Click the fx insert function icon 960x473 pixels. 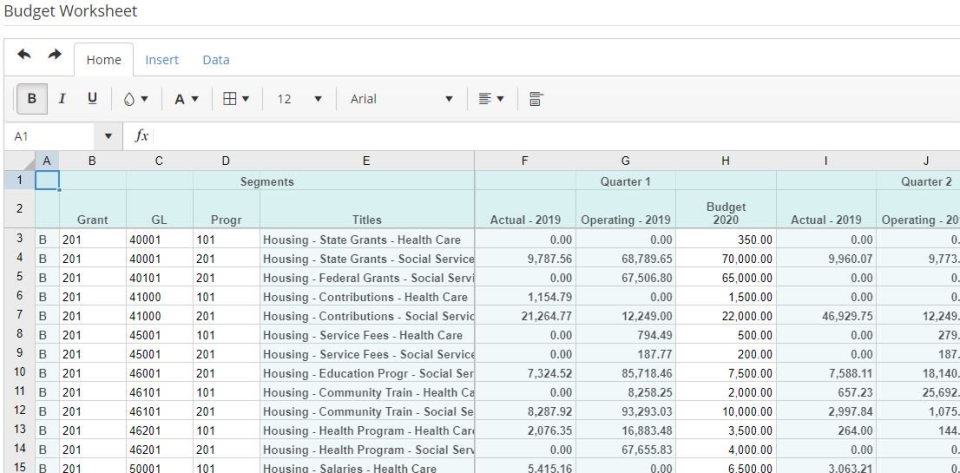tap(142, 136)
